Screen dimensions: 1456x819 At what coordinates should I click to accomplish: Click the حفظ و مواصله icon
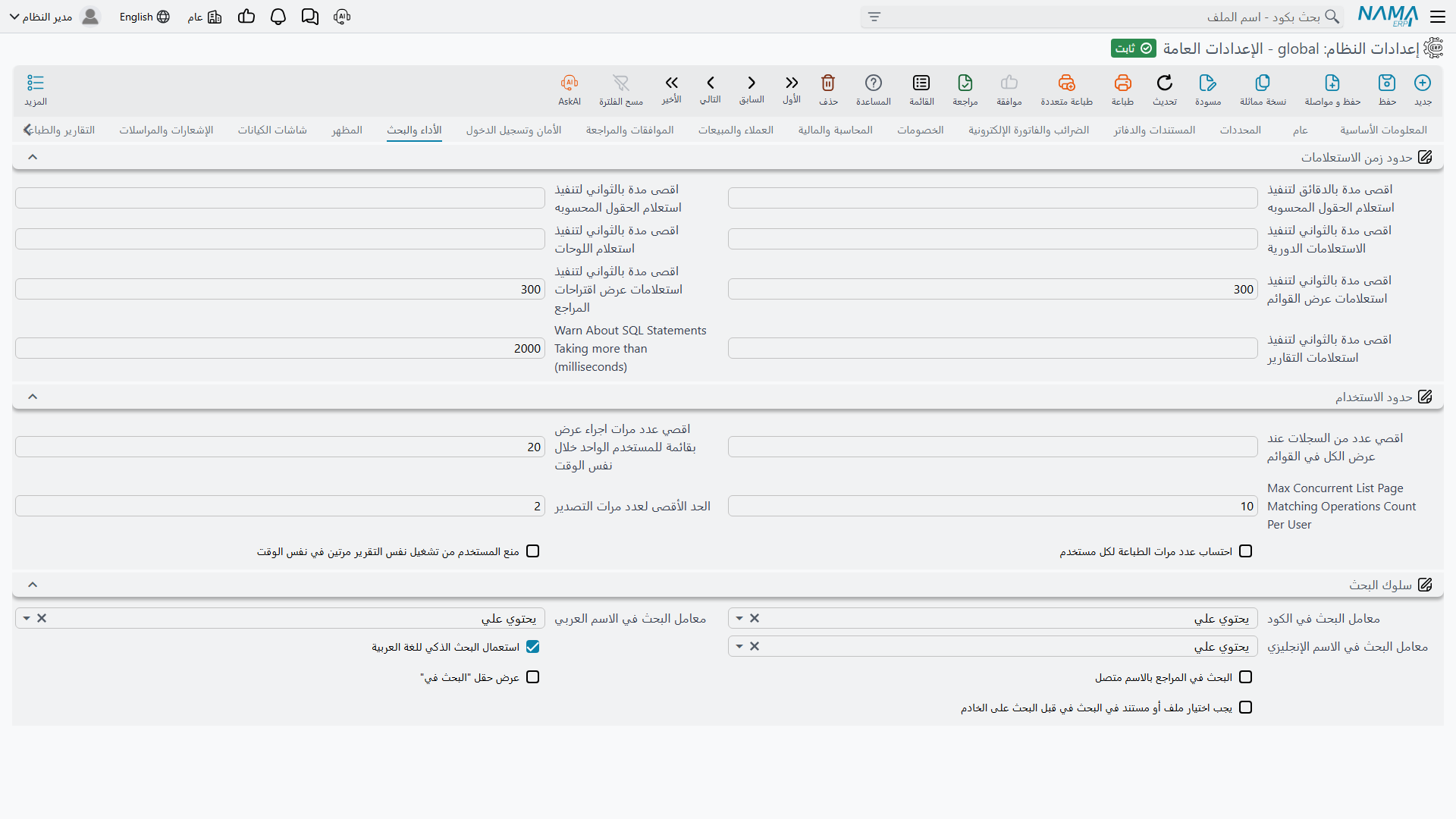pyautogui.click(x=1332, y=83)
